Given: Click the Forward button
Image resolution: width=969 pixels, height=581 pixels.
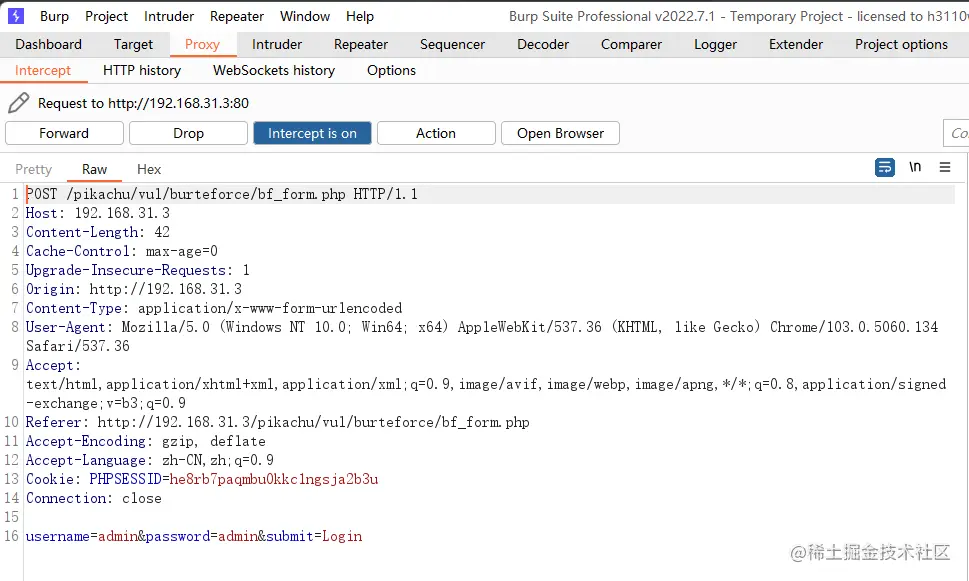Looking at the screenshot, I should point(64,133).
